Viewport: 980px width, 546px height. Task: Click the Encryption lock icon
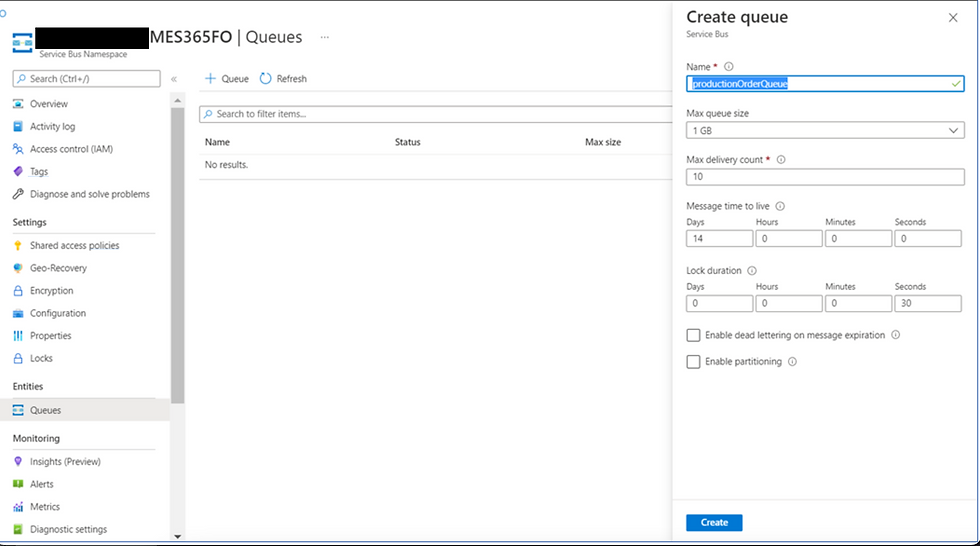click(18, 290)
